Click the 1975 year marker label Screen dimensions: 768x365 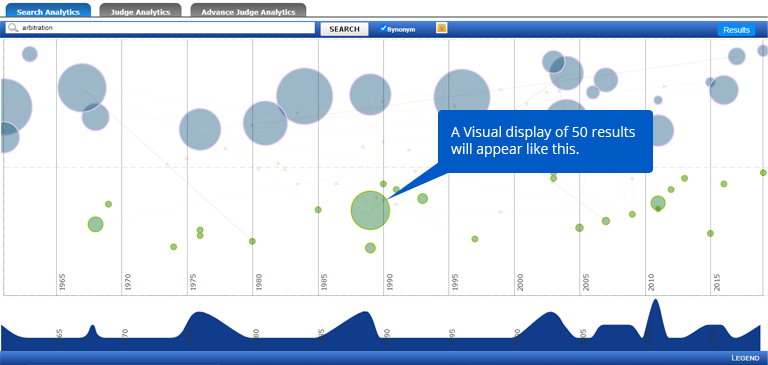(x=193, y=283)
